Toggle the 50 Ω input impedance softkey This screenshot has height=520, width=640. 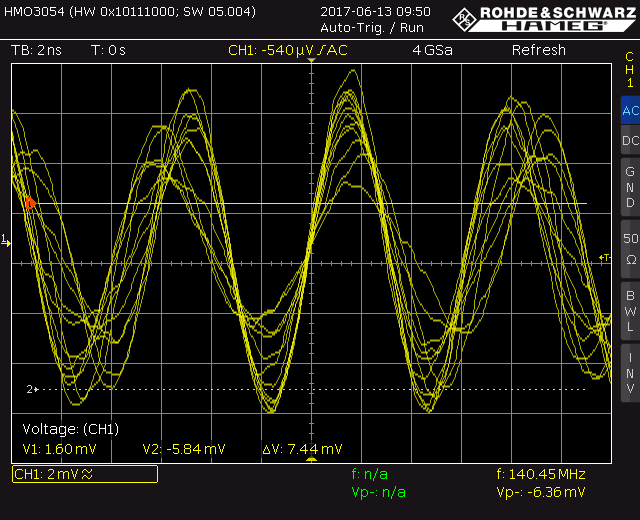point(630,247)
